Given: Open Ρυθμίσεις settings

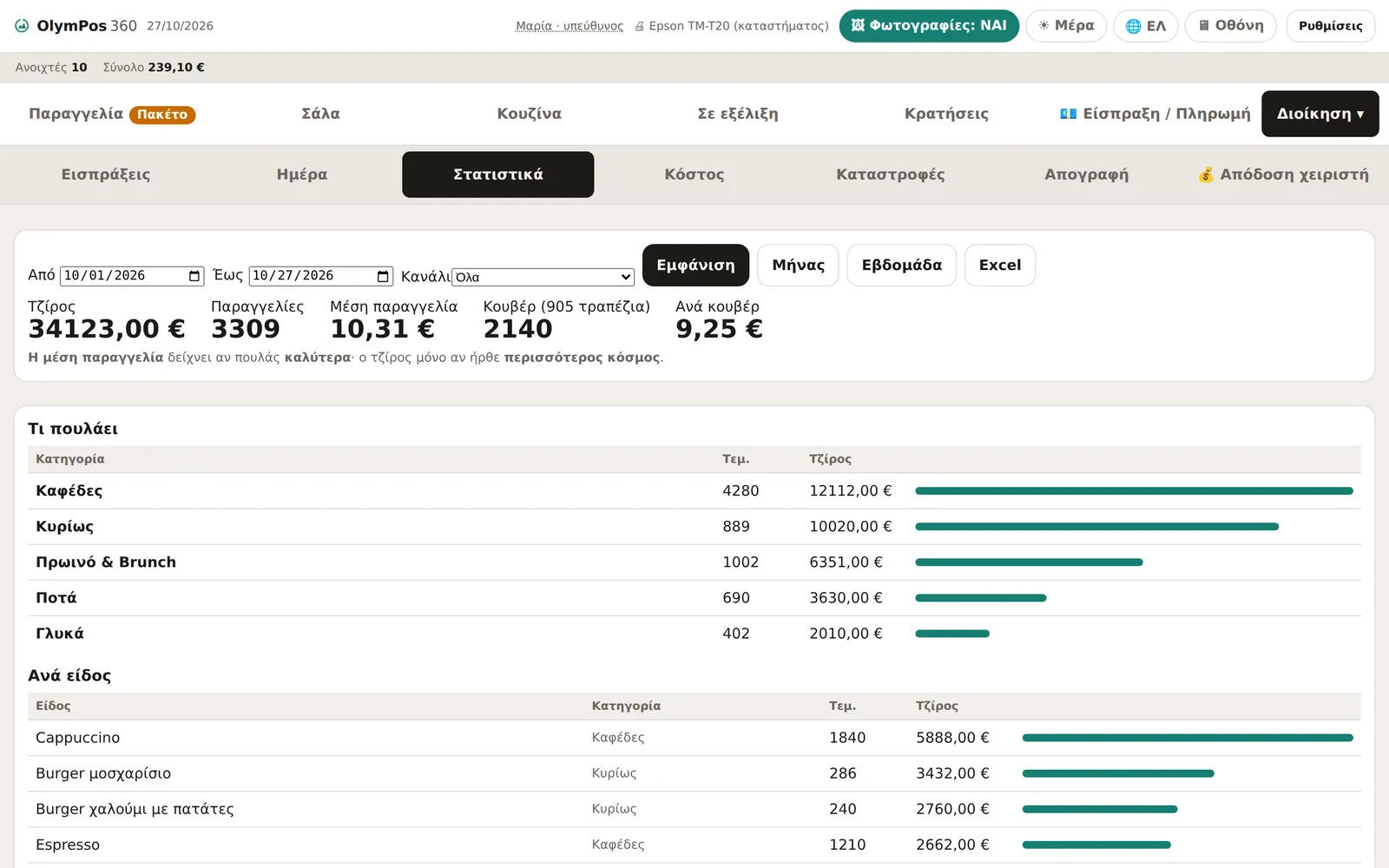Looking at the screenshot, I should [x=1331, y=26].
